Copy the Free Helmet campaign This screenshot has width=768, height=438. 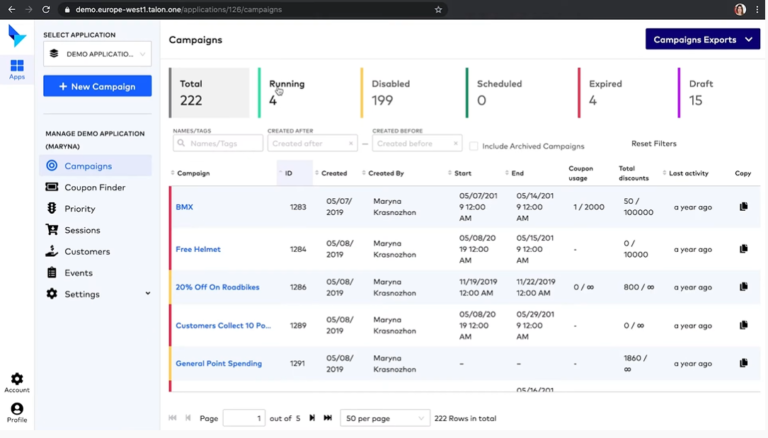(743, 249)
